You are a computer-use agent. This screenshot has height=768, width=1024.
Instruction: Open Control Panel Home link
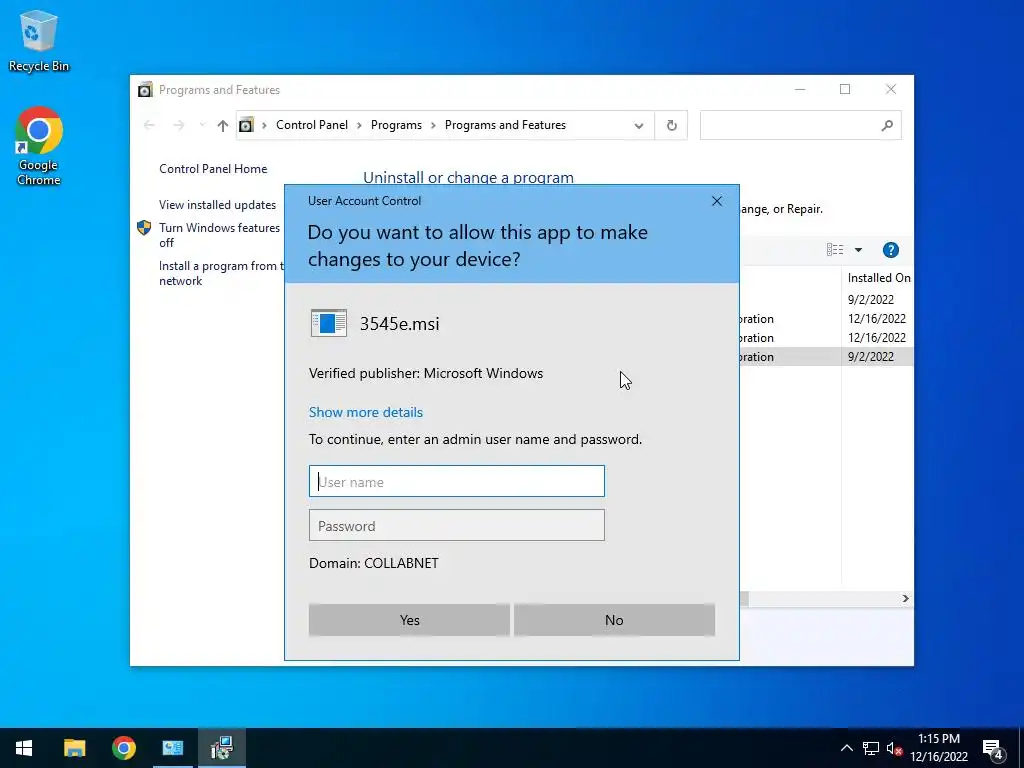point(213,168)
